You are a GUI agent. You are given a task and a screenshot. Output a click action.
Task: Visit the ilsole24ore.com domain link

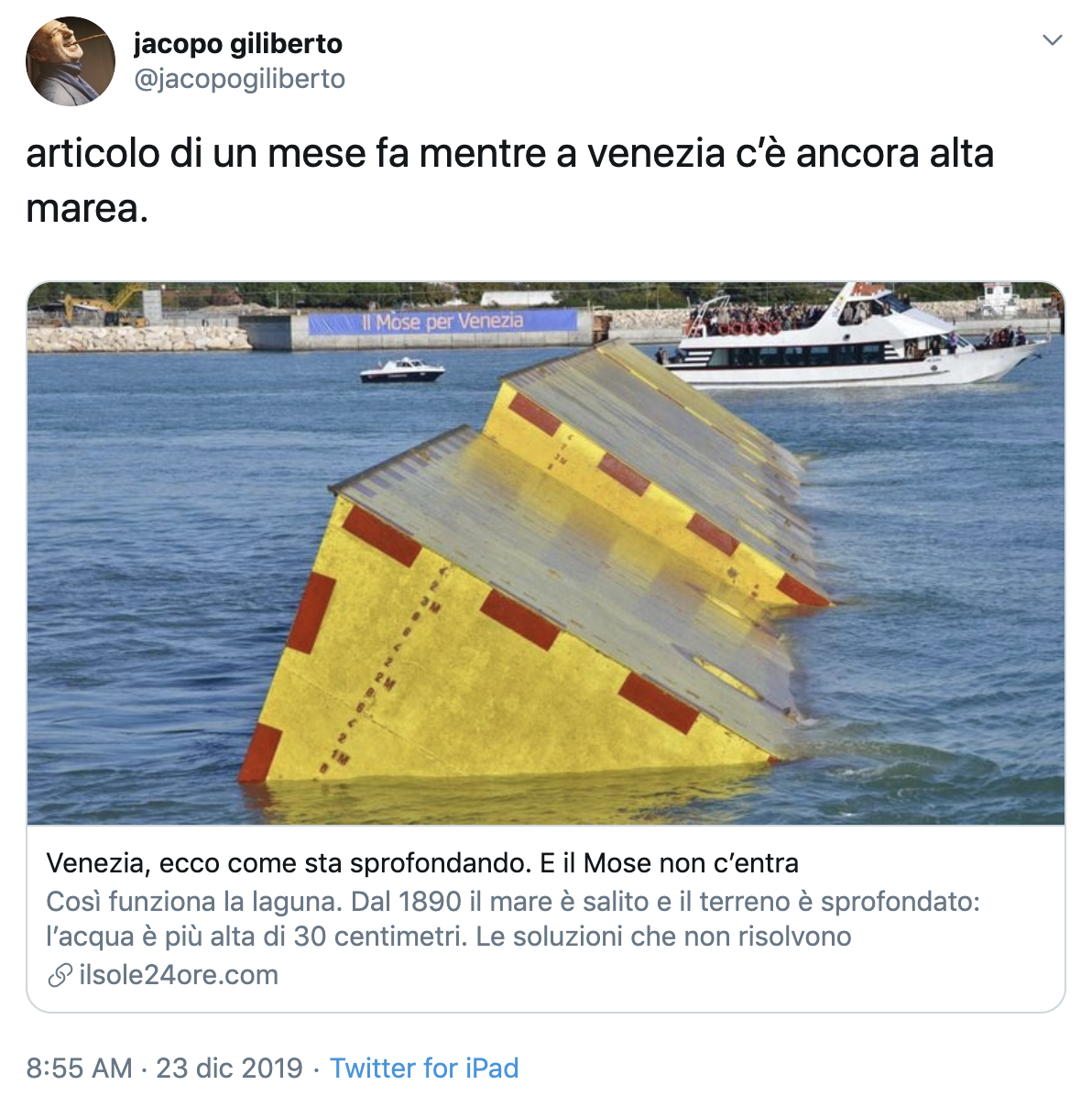tap(179, 975)
